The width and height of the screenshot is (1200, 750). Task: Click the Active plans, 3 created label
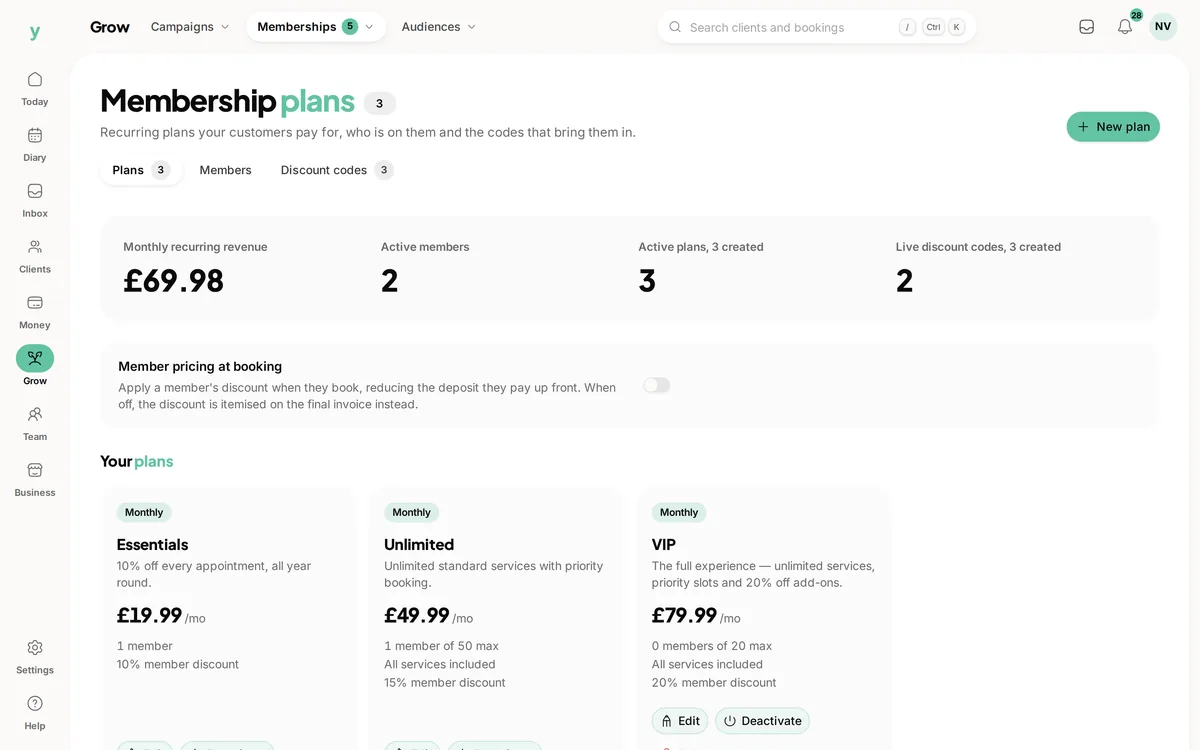(x=701, y=247)
